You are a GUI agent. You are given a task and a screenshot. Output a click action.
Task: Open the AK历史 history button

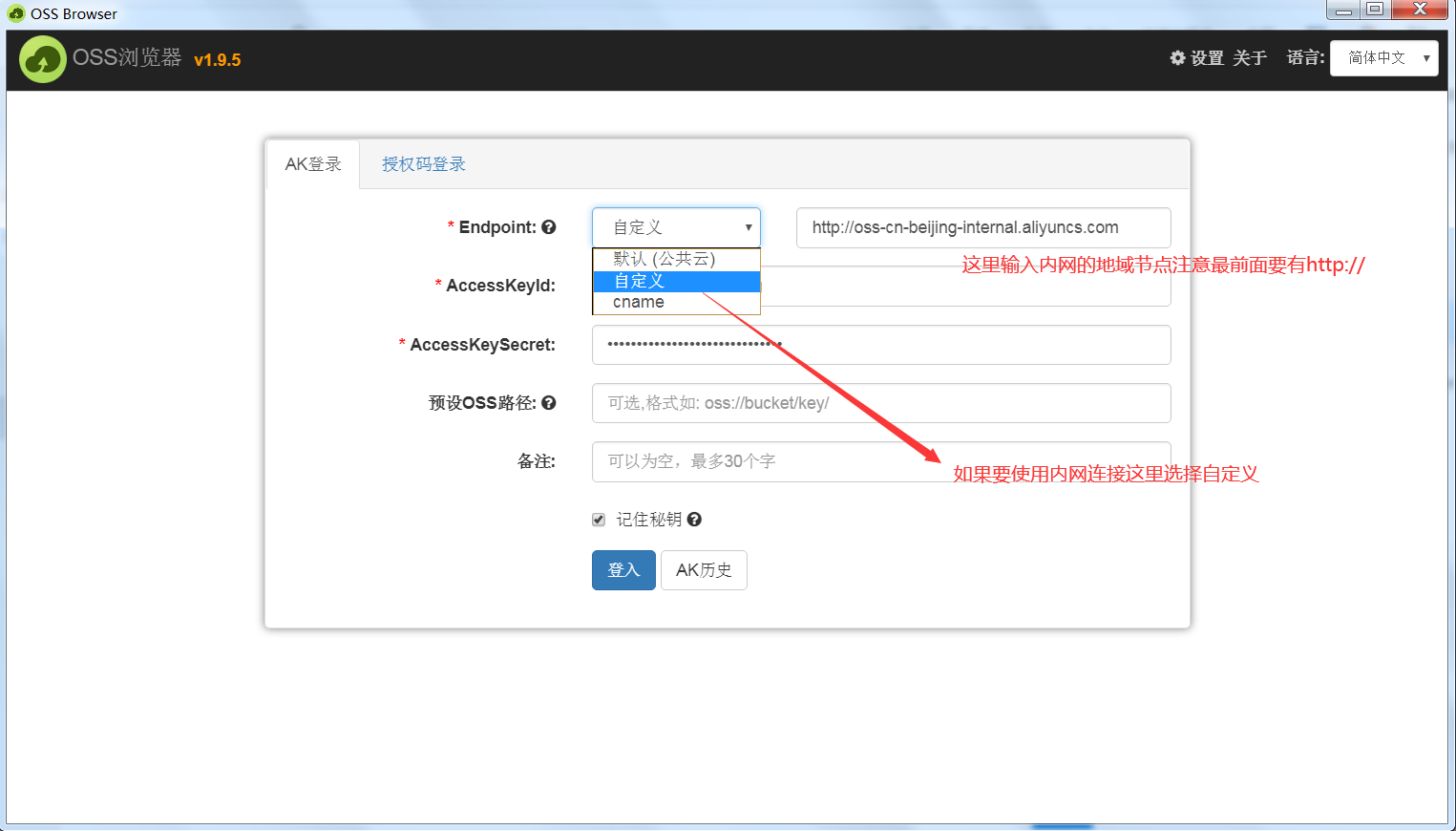(704, 570)
